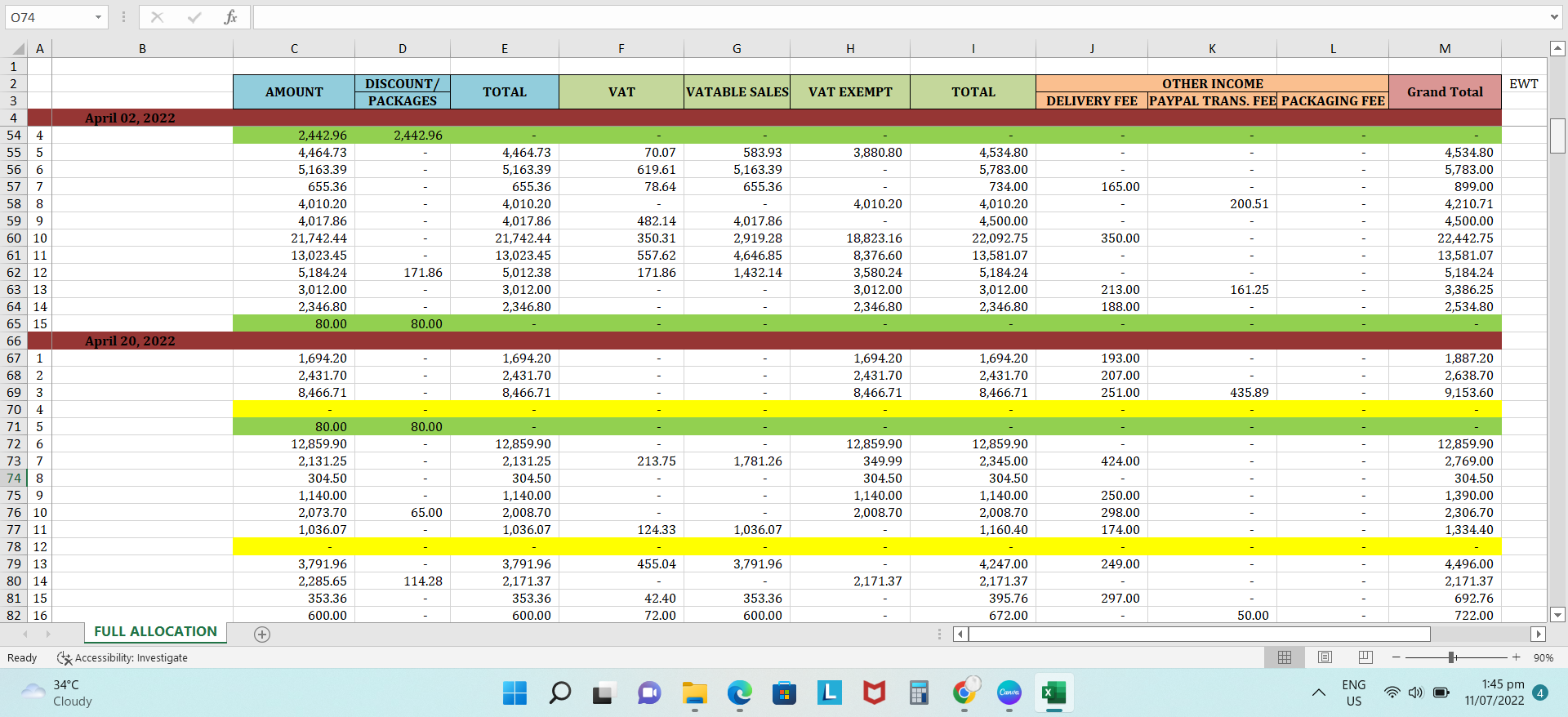Image resolution: width=1568 pixels, height=717 pixels.
Task: Click the Select All corner button
Action: 16,48
